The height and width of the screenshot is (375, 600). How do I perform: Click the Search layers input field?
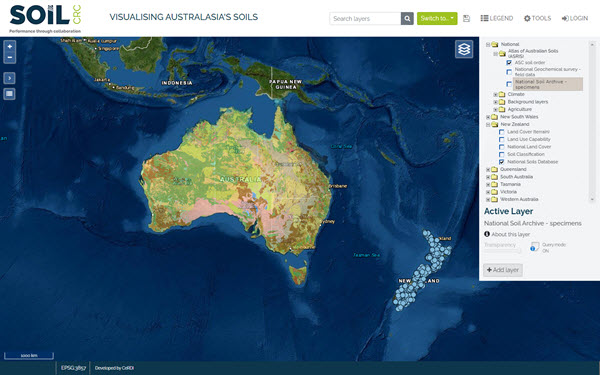click(x=365, y=18)
